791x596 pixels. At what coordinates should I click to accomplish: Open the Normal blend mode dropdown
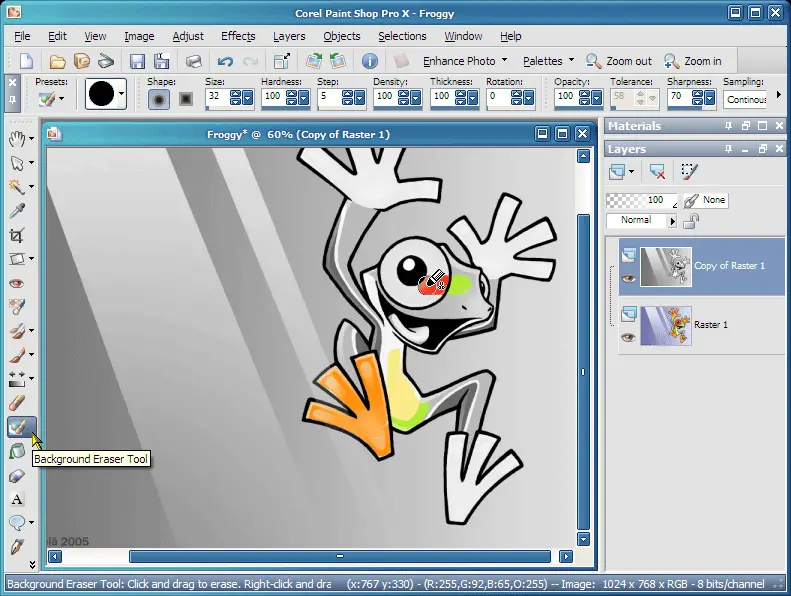[x=642, y=220]
